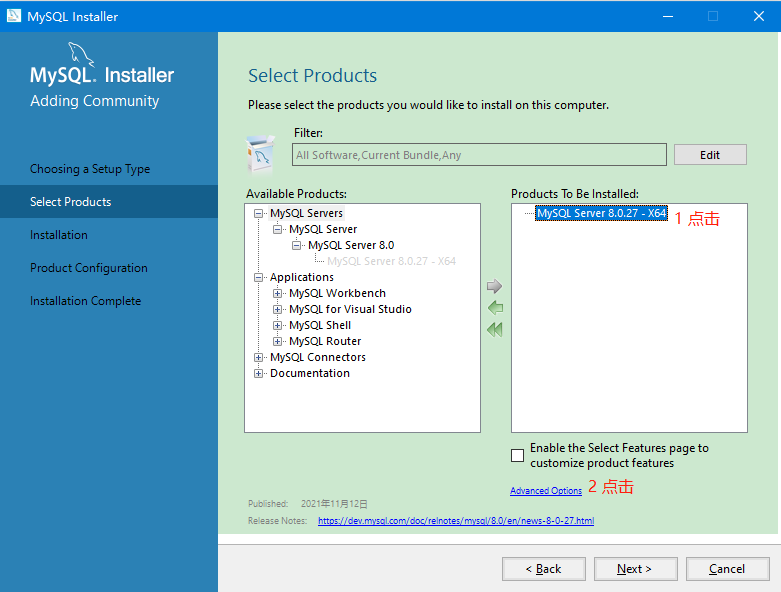The image size is (781, 592).
Task: Click the software box icon beside Filter
Action: pyautogui.click(x=260, y=154)
